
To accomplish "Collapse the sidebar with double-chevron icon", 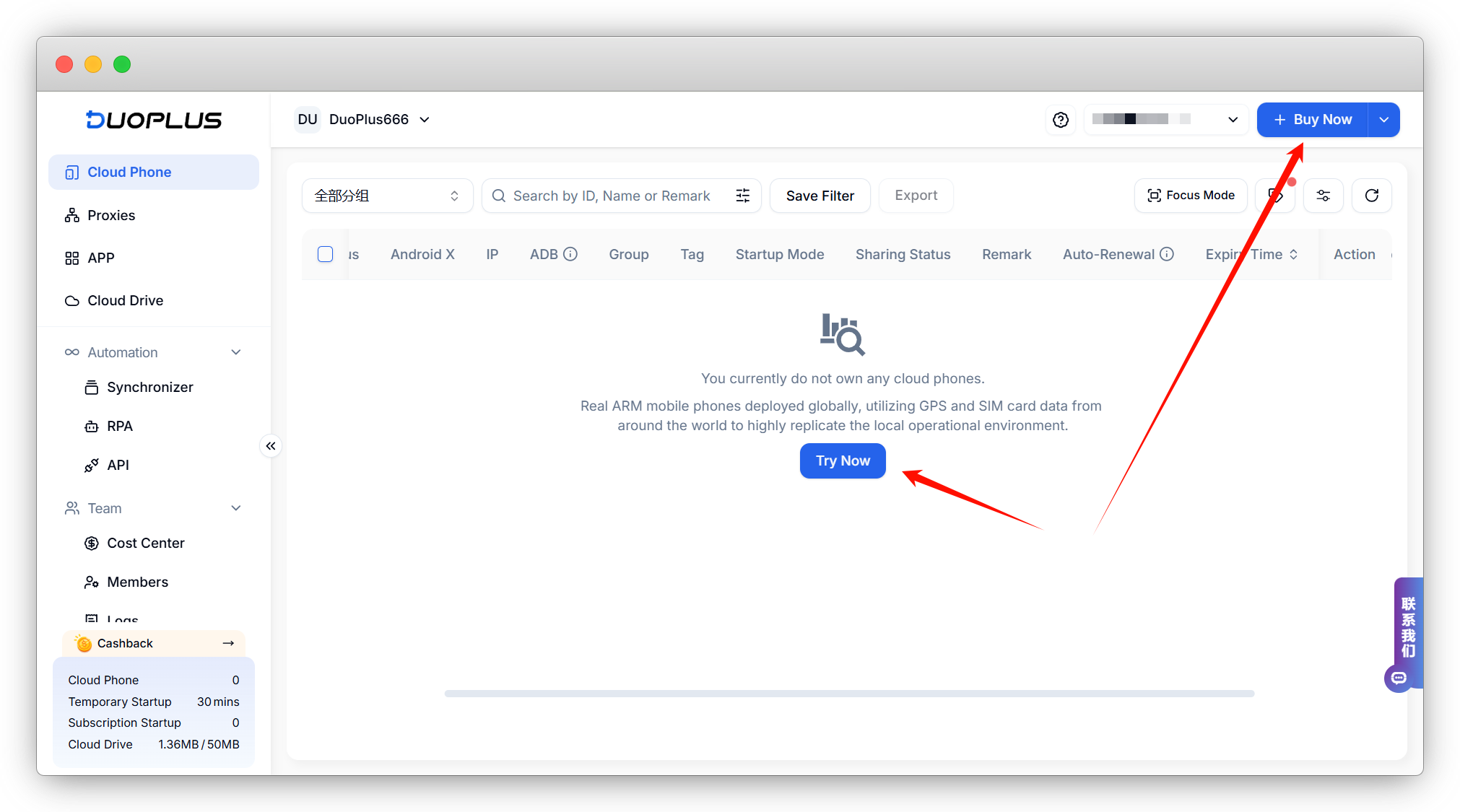I will (x=271, y=446).
